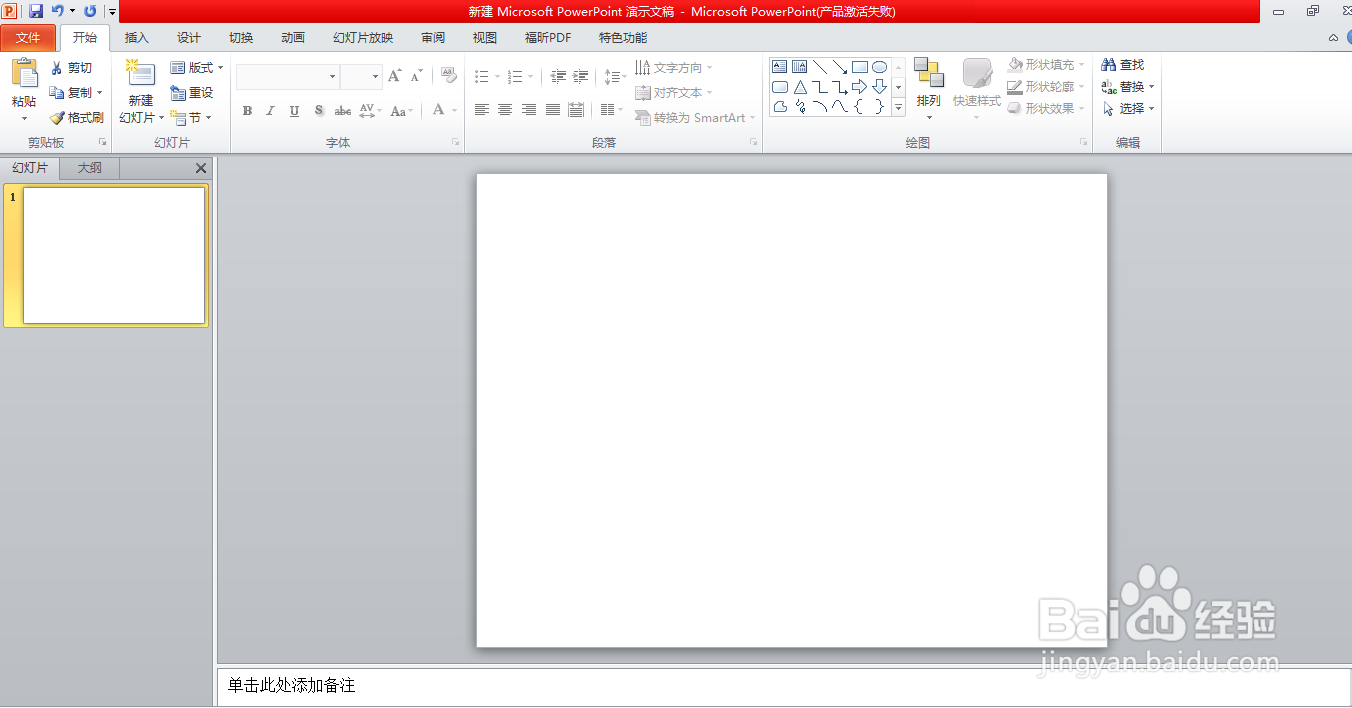The height and width of the screenshot is (708, 1352).
Task: Select the Rectangle shape
Action: pos(859,67)
